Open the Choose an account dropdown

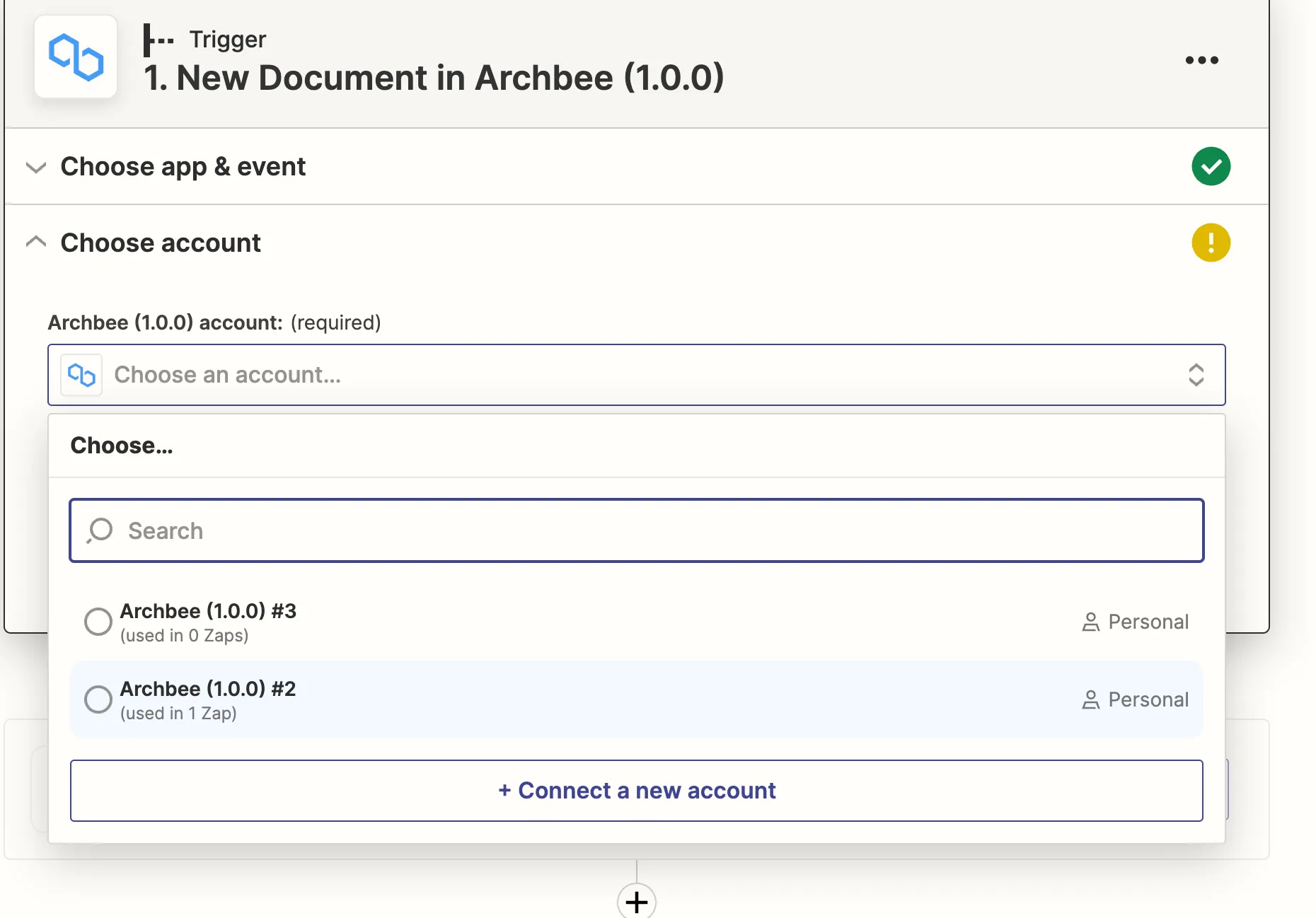636,375
